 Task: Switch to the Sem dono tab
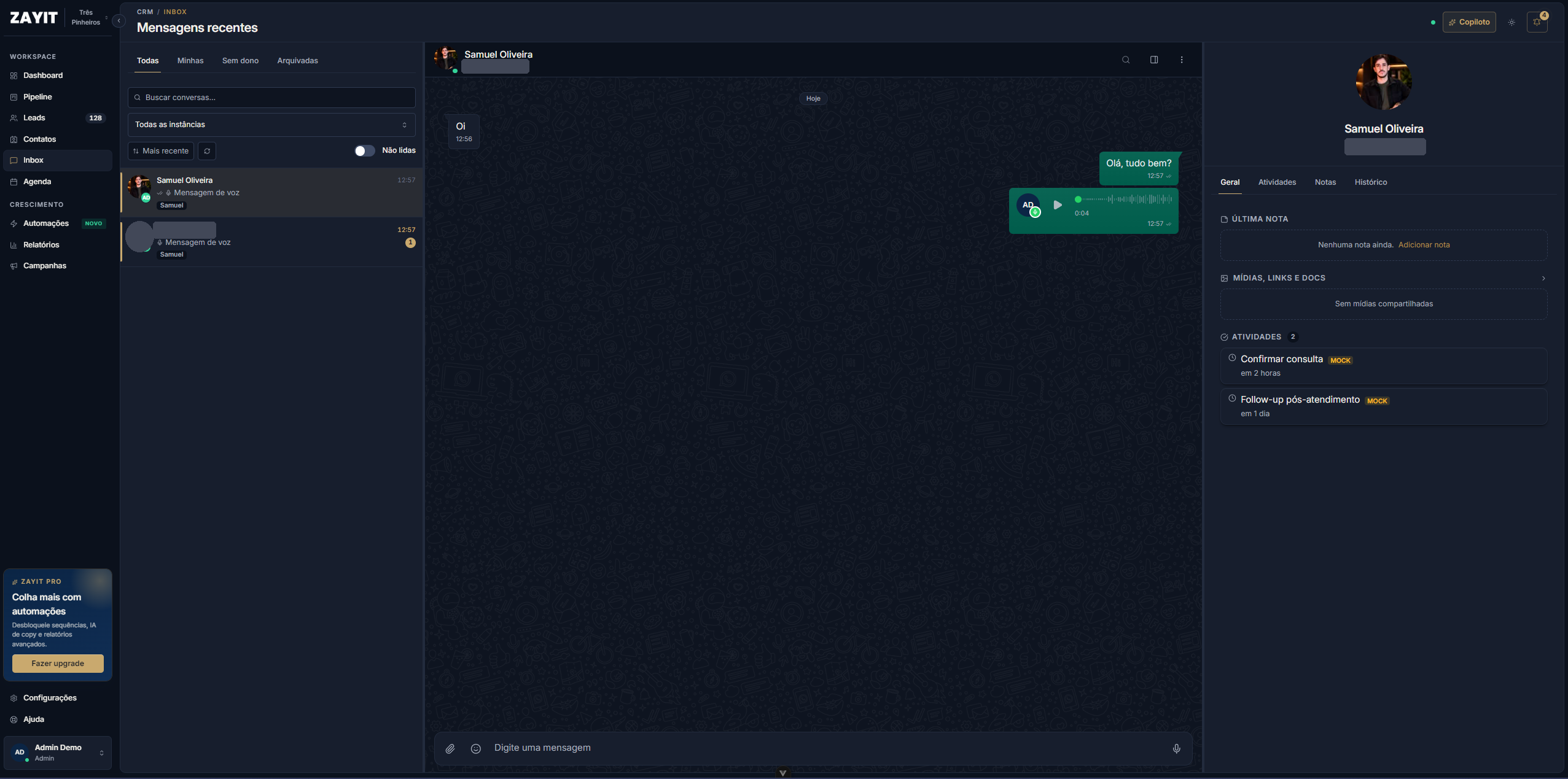[x=240, y=61]
